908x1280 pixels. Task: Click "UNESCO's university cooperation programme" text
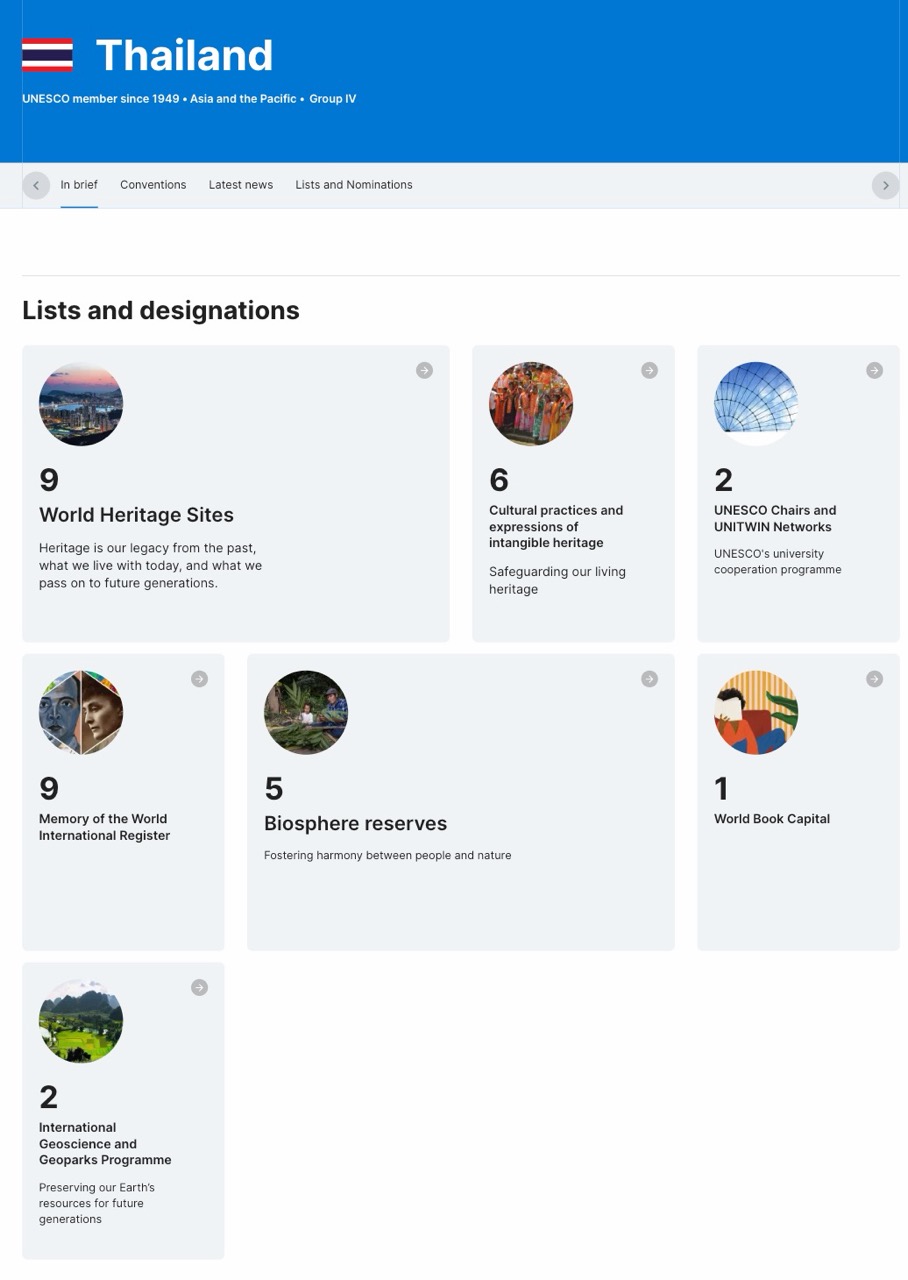[777, 561]
